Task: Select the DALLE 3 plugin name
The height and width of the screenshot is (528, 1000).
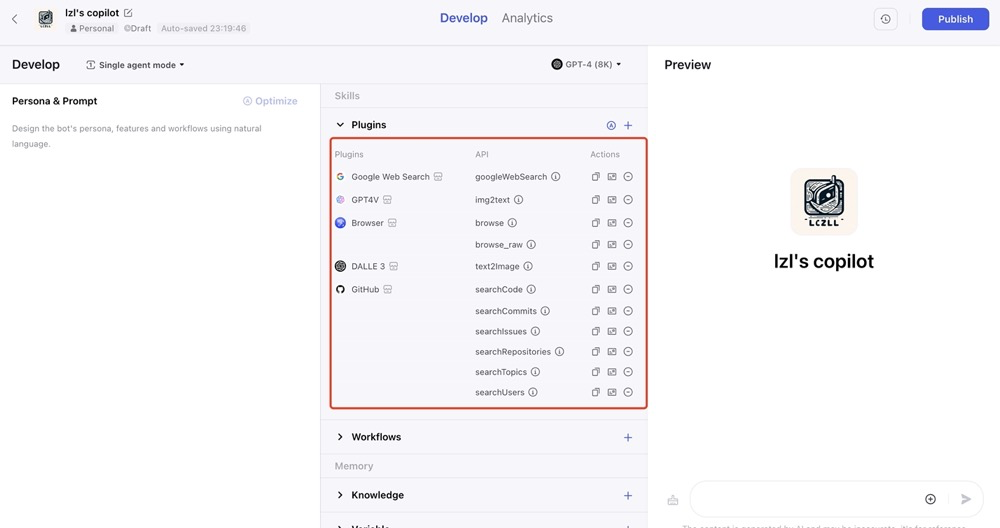Action: coord(368,266)
